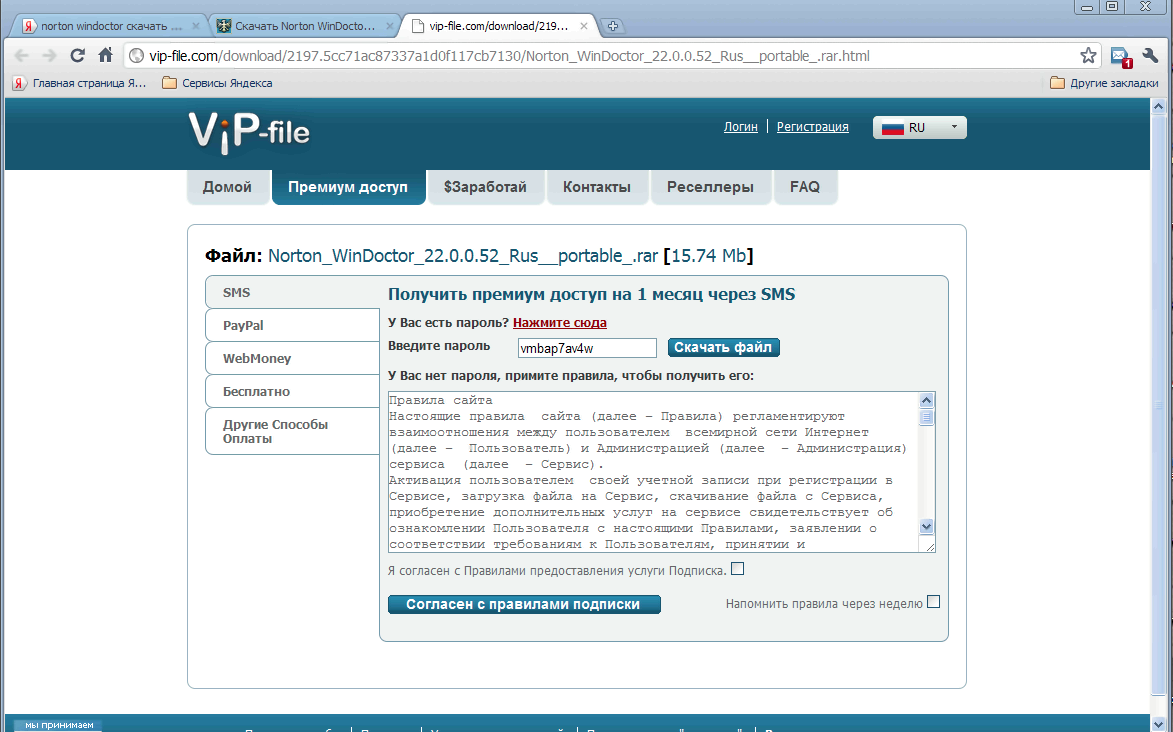Viewport: 1173px width, 732px height.
Task: Open the $Заработай menu tab
Action: tap(485, 187)
